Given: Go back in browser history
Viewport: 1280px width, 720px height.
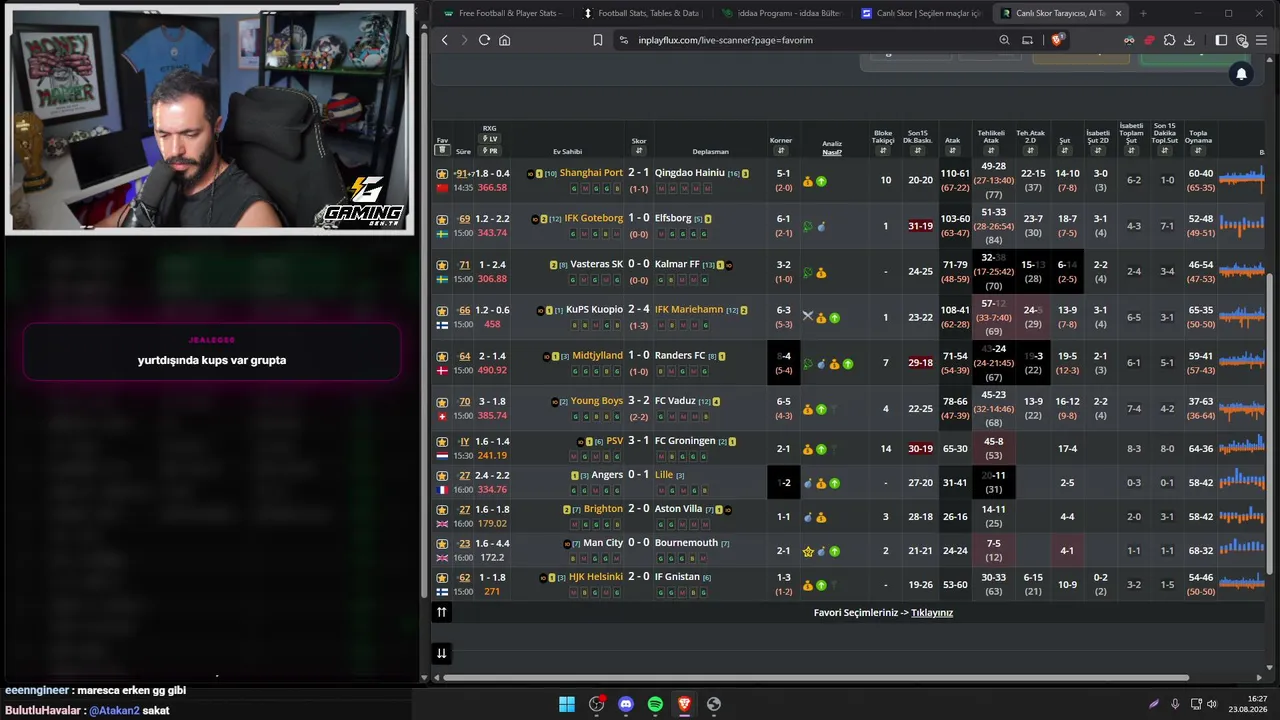Looking at the screenshot, I should (445, 40).
